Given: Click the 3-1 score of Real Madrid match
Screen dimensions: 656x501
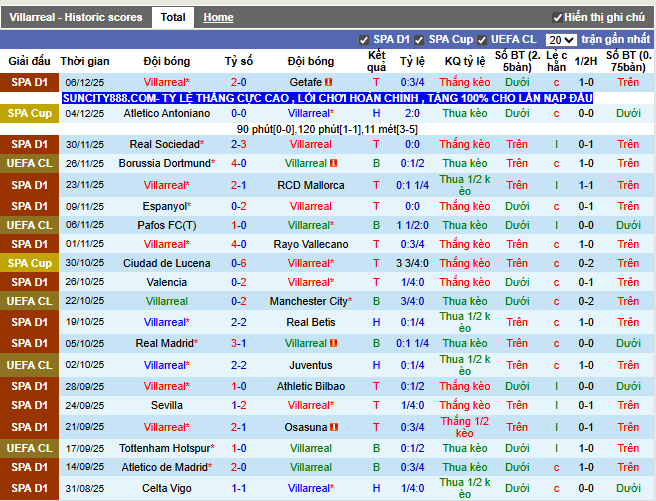Looking at the screenshot, I should coord(238,343).
